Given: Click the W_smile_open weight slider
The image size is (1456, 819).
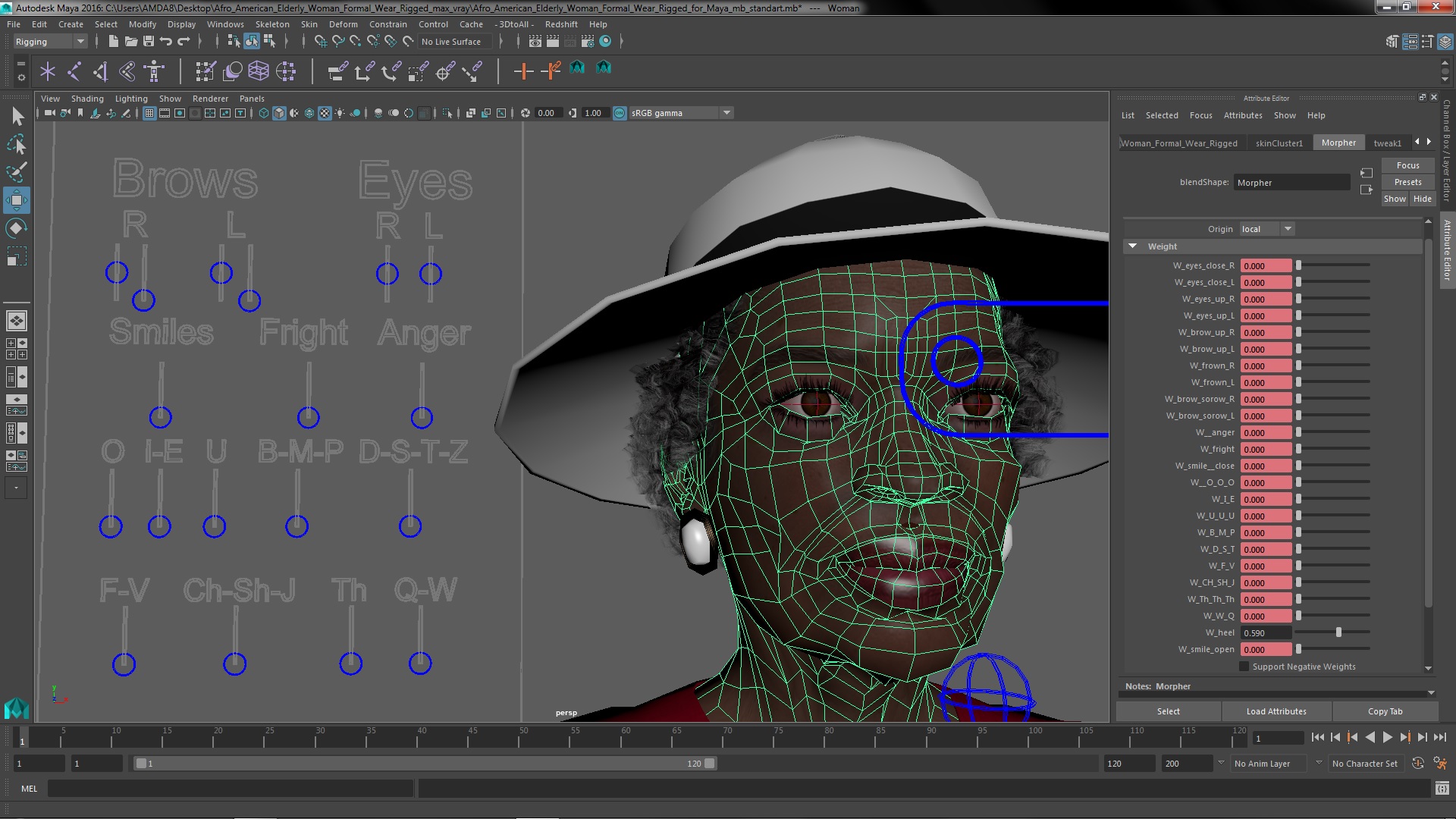Looking at the screenshot, I should 1332,649.
